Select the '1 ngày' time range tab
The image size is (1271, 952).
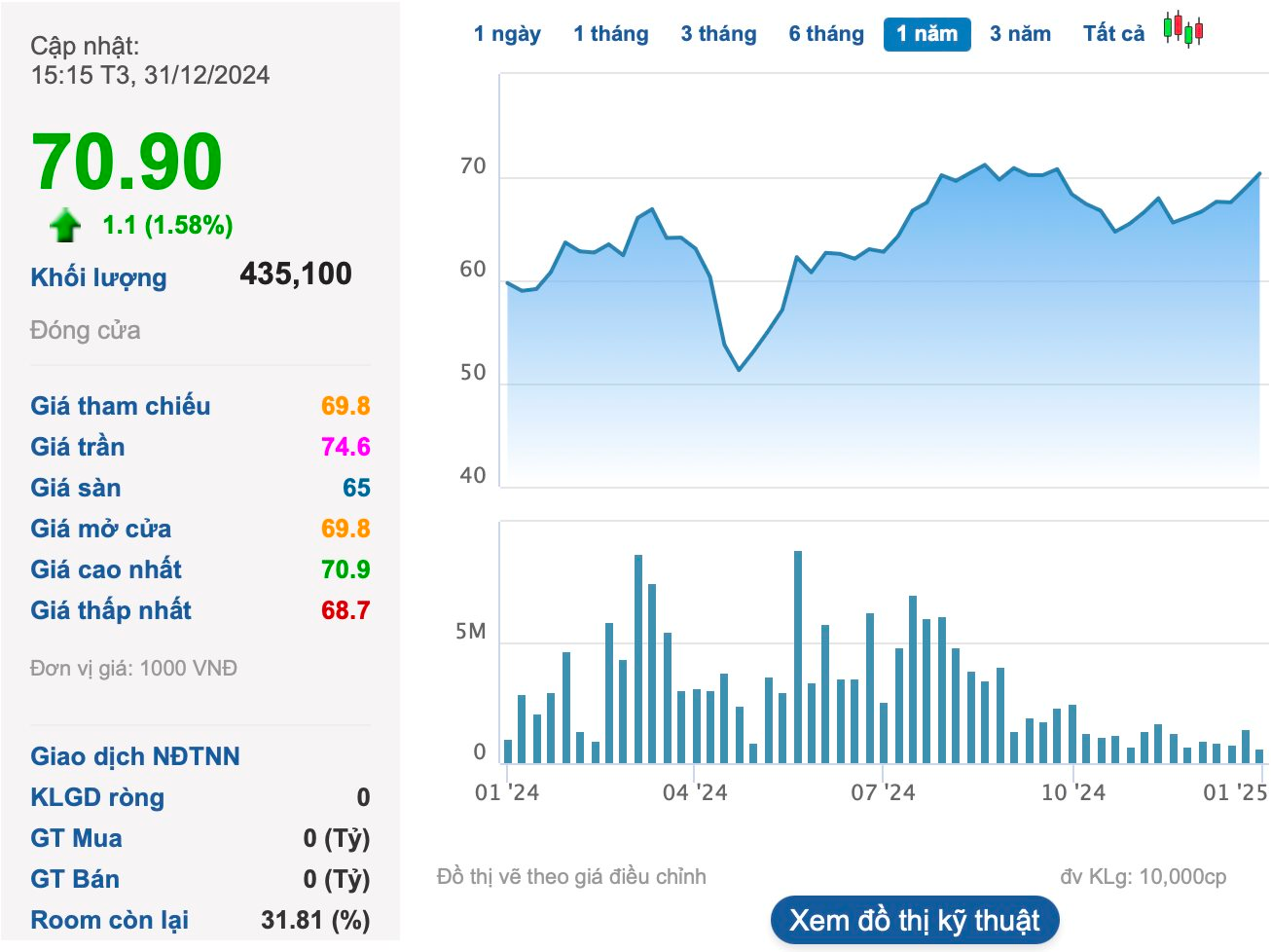[x=507, y=34]
